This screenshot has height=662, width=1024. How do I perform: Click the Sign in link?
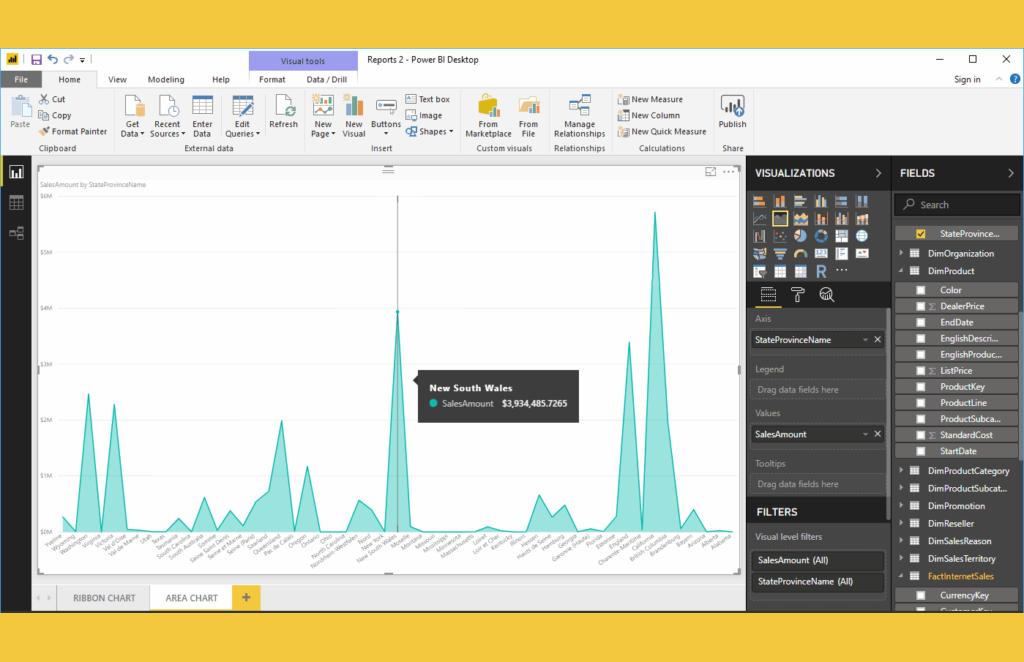click(x=967, y=80)
